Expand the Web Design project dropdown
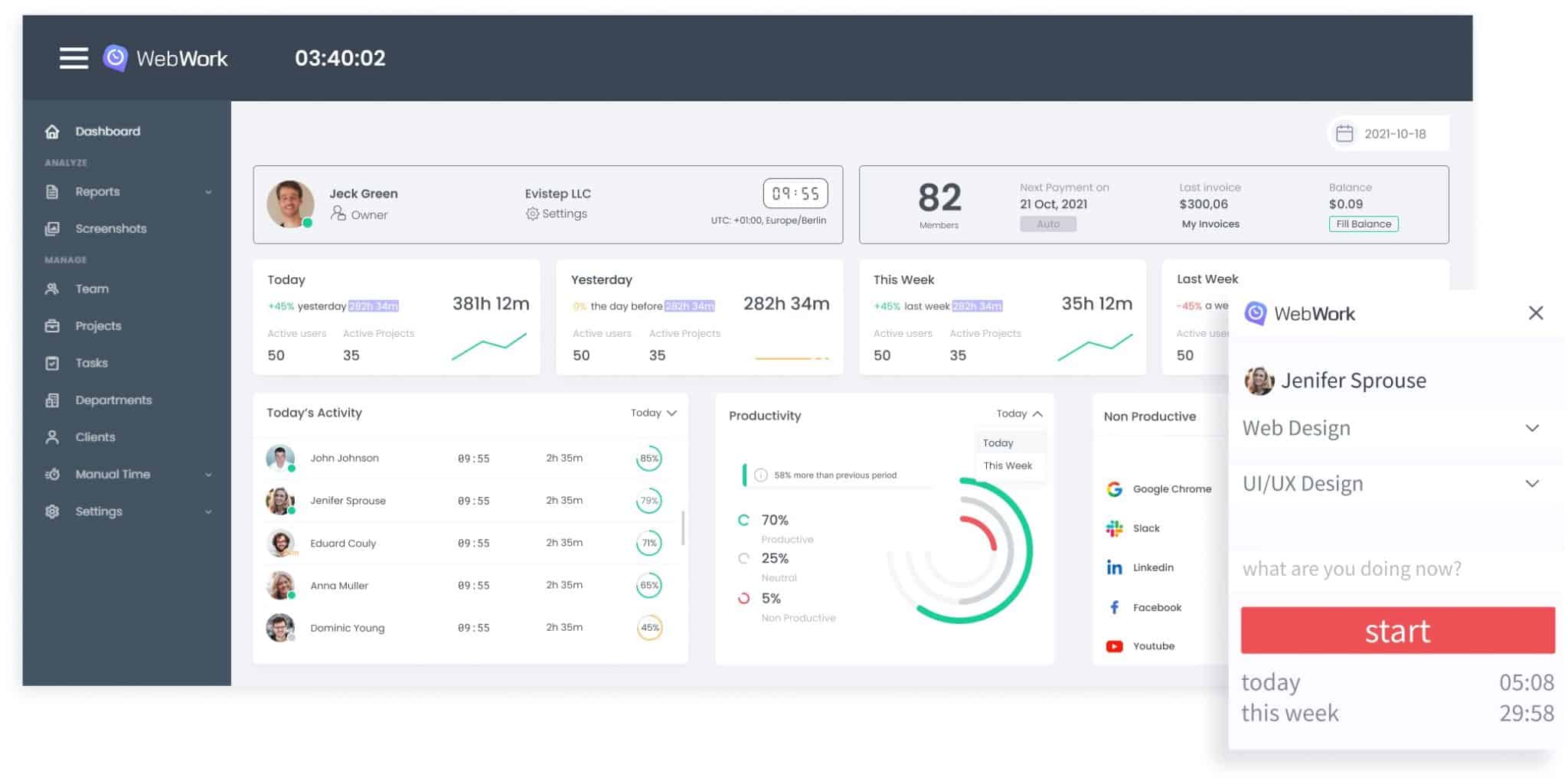 [x=1534, y=428]
